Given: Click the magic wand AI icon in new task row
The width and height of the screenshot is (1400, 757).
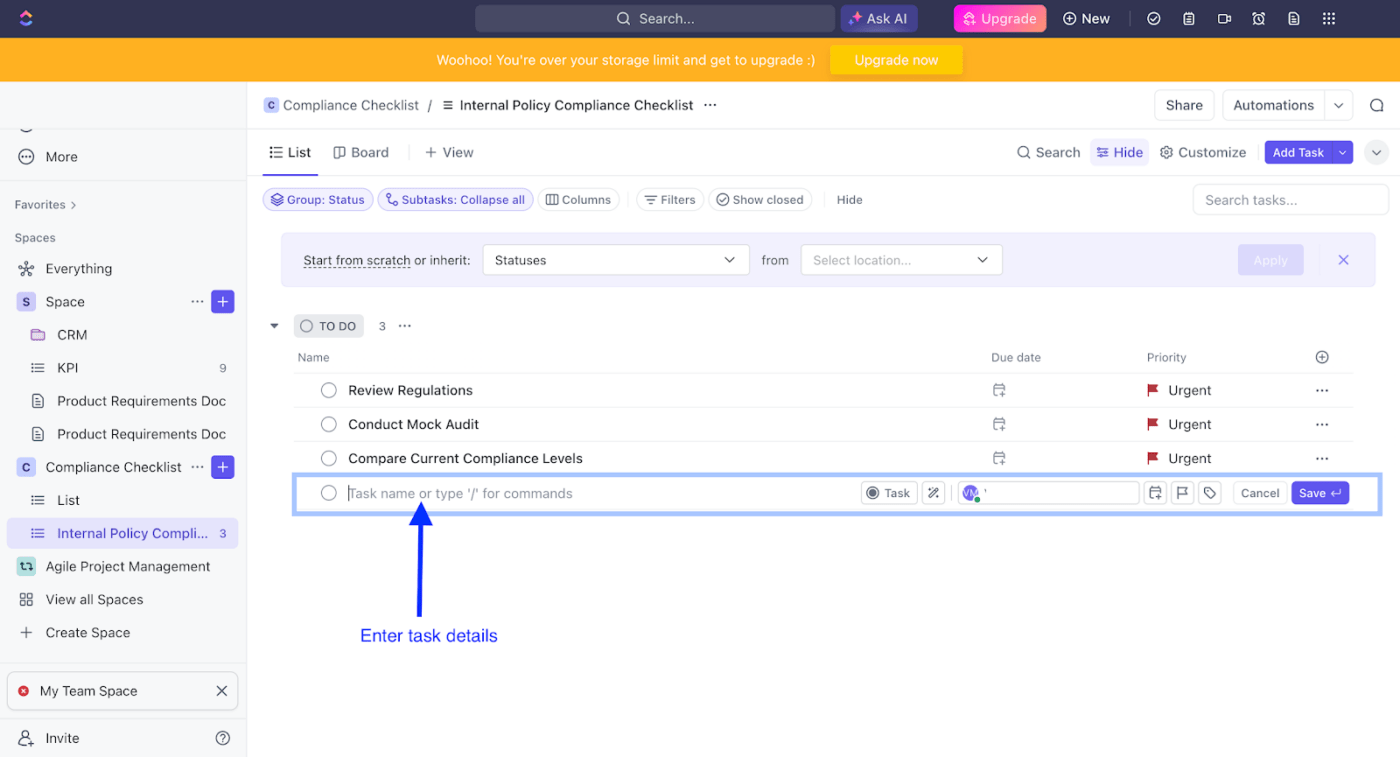Looking at the screenshot, I should point(933,493).
